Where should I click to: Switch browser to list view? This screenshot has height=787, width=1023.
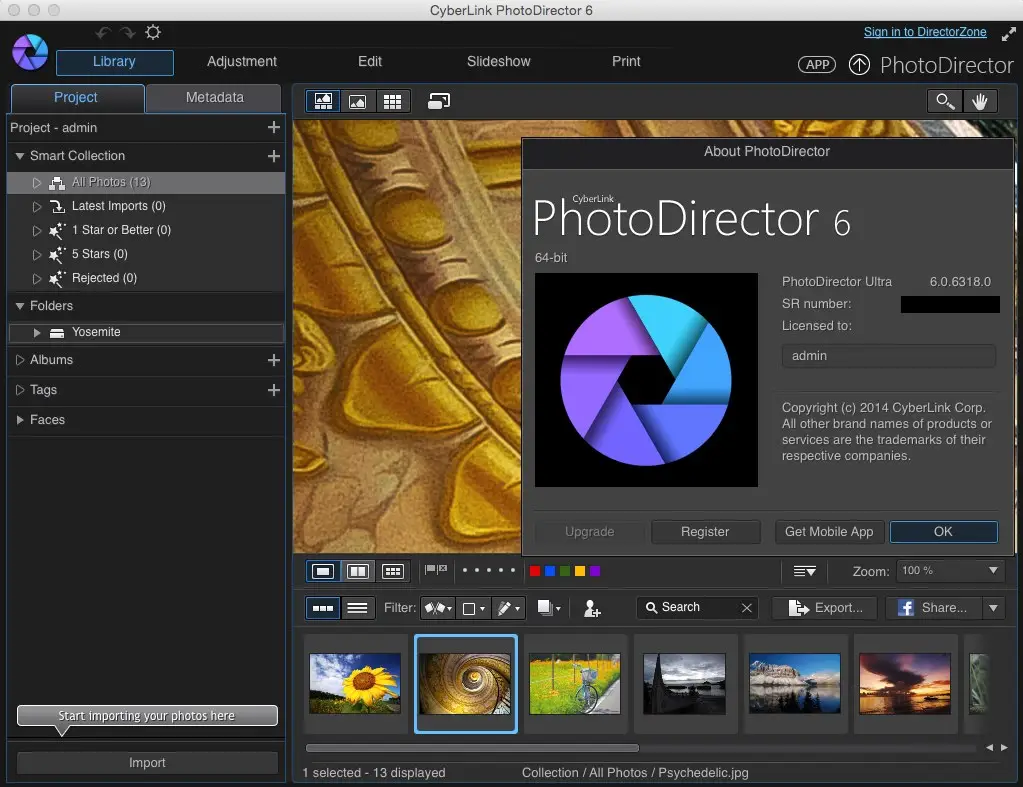point(358,608)
